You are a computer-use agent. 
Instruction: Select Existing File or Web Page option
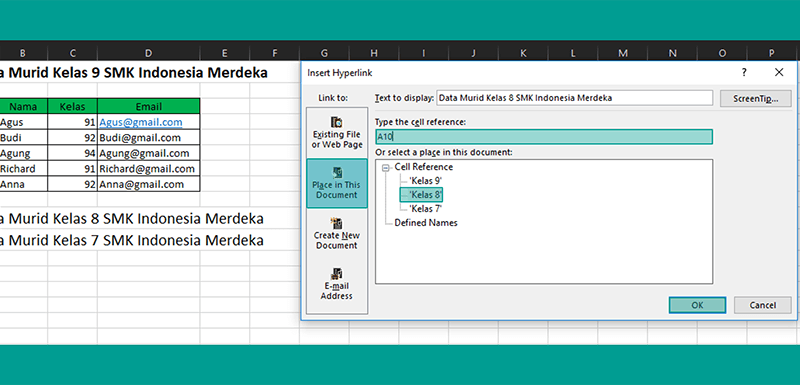point(337,133)
